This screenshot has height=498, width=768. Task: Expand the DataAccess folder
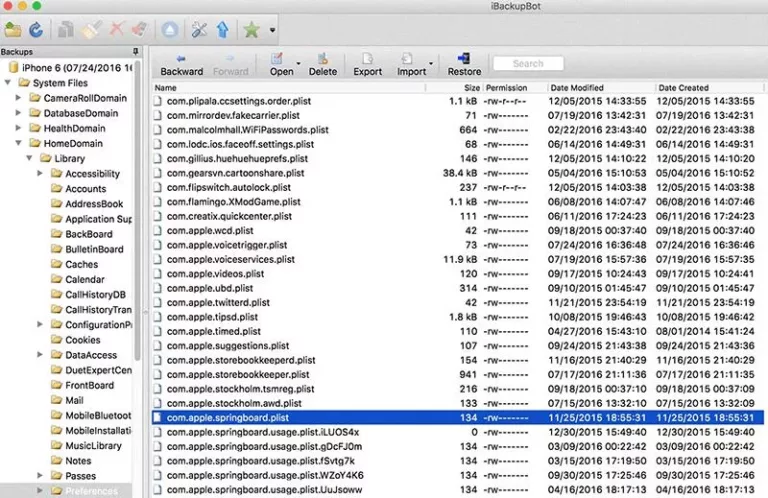40,355
